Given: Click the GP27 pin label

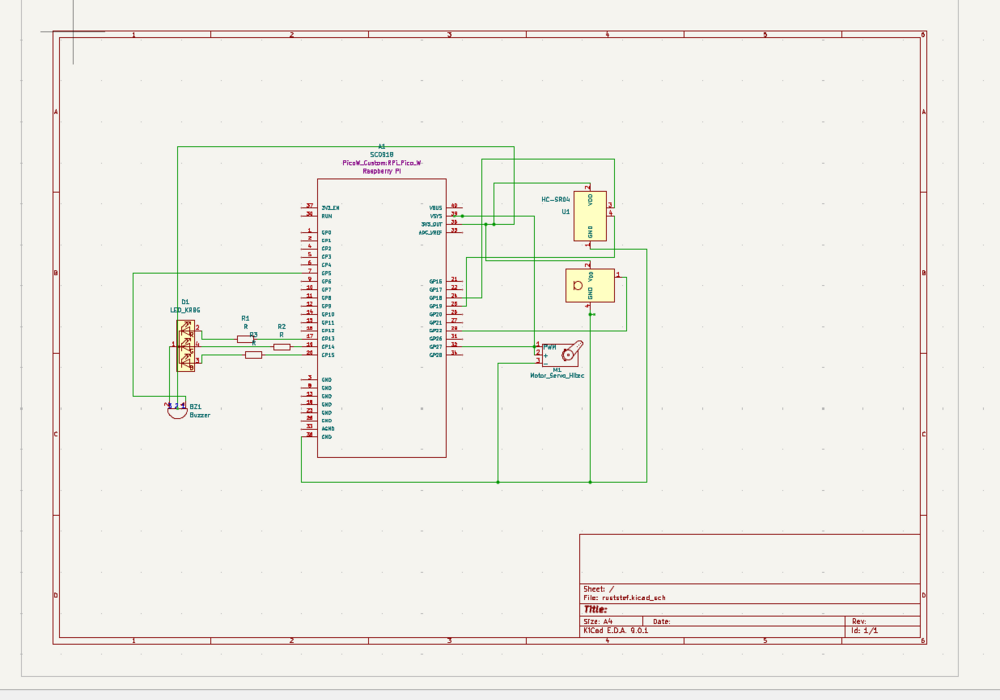Looking at the screenshot, I should (x=436, y=347).
